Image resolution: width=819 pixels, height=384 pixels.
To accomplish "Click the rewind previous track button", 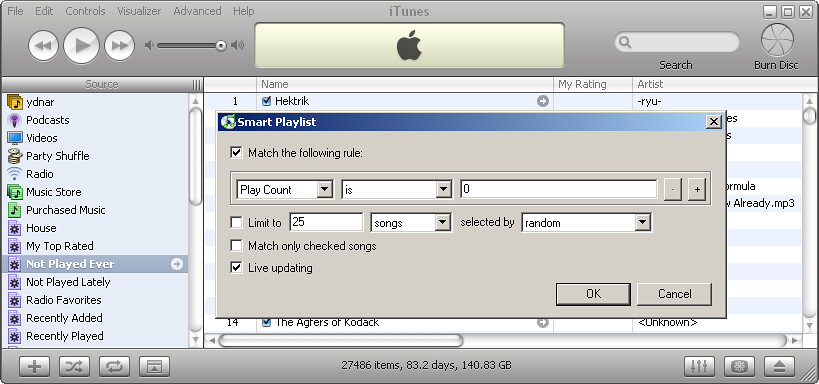I will tap(43, 46).
